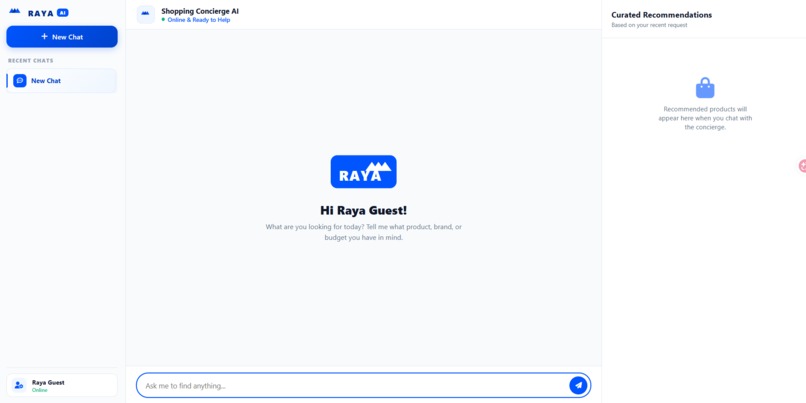Click the Curated Recommendations heading

coord(662,15)
